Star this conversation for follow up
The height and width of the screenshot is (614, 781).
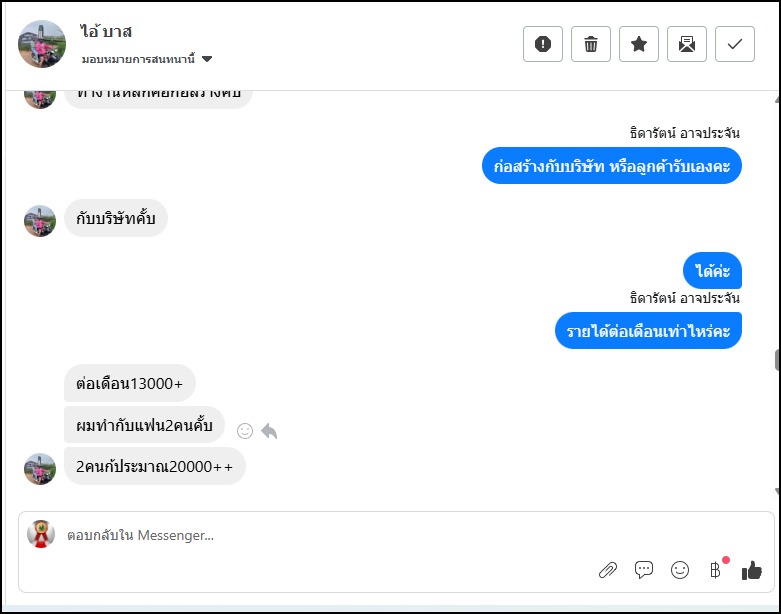639,44
